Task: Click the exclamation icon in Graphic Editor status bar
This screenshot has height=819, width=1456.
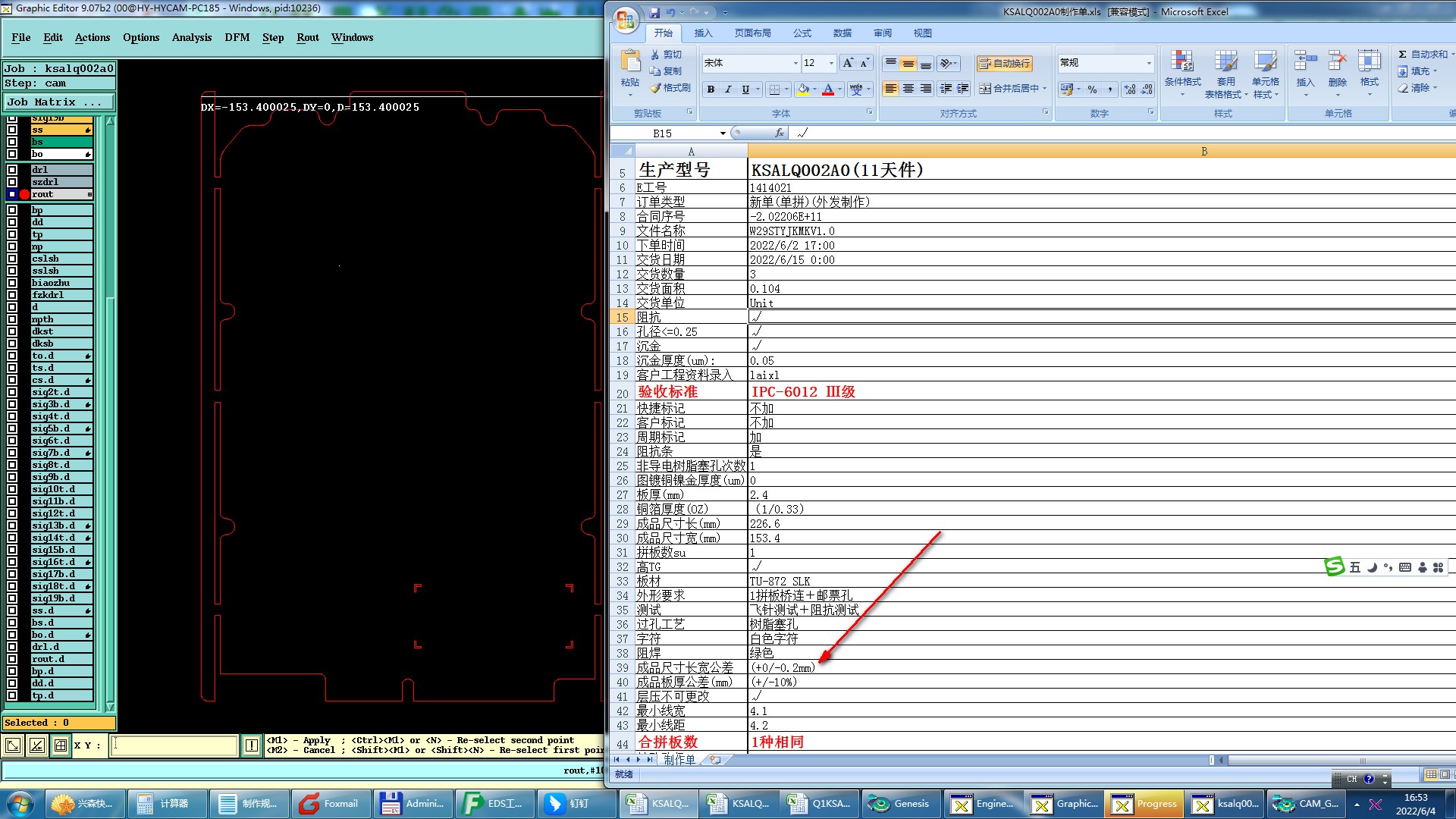Action: (x=252, y=745)
